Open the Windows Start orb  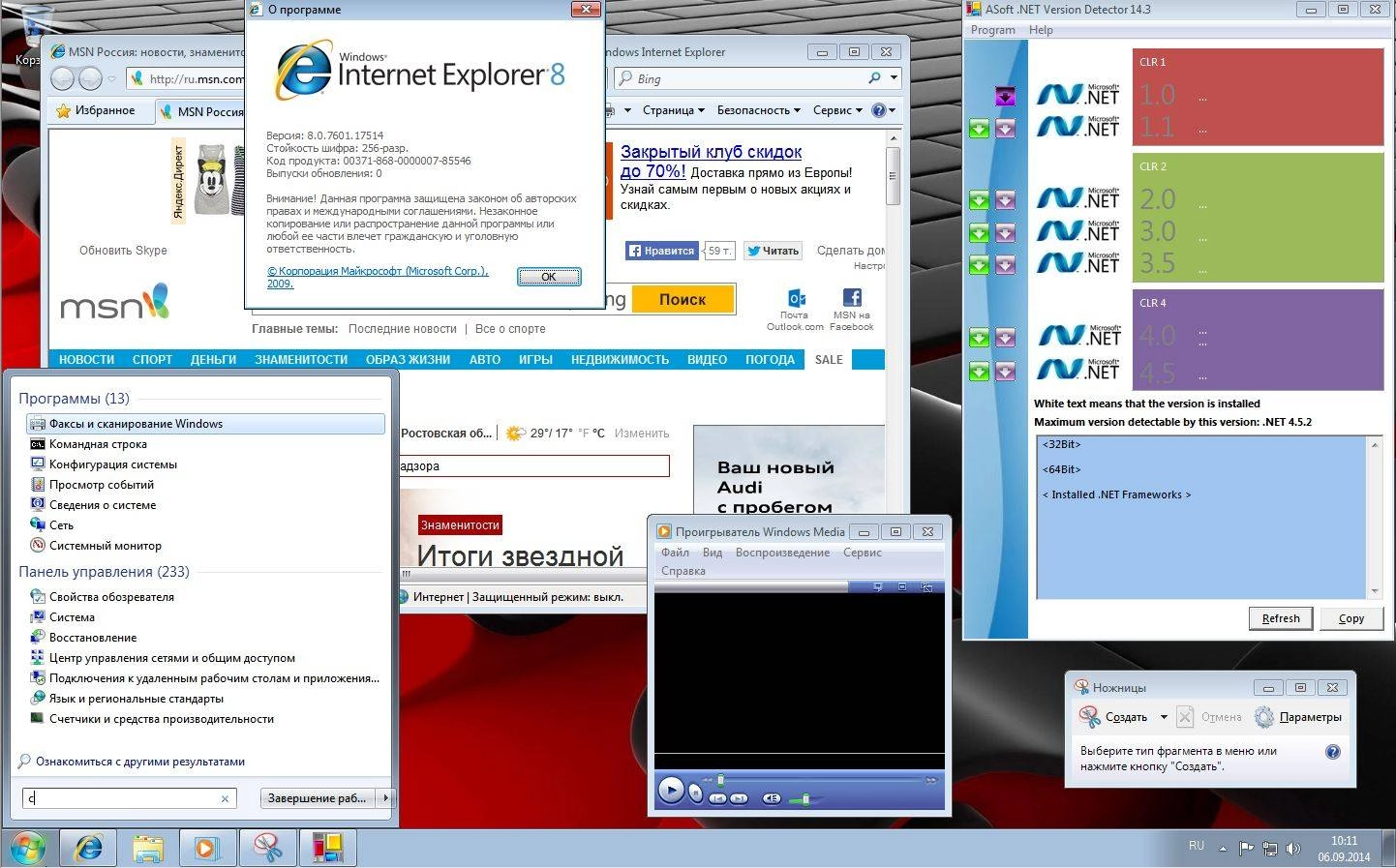pyautogui.click(x=26, y=849)
